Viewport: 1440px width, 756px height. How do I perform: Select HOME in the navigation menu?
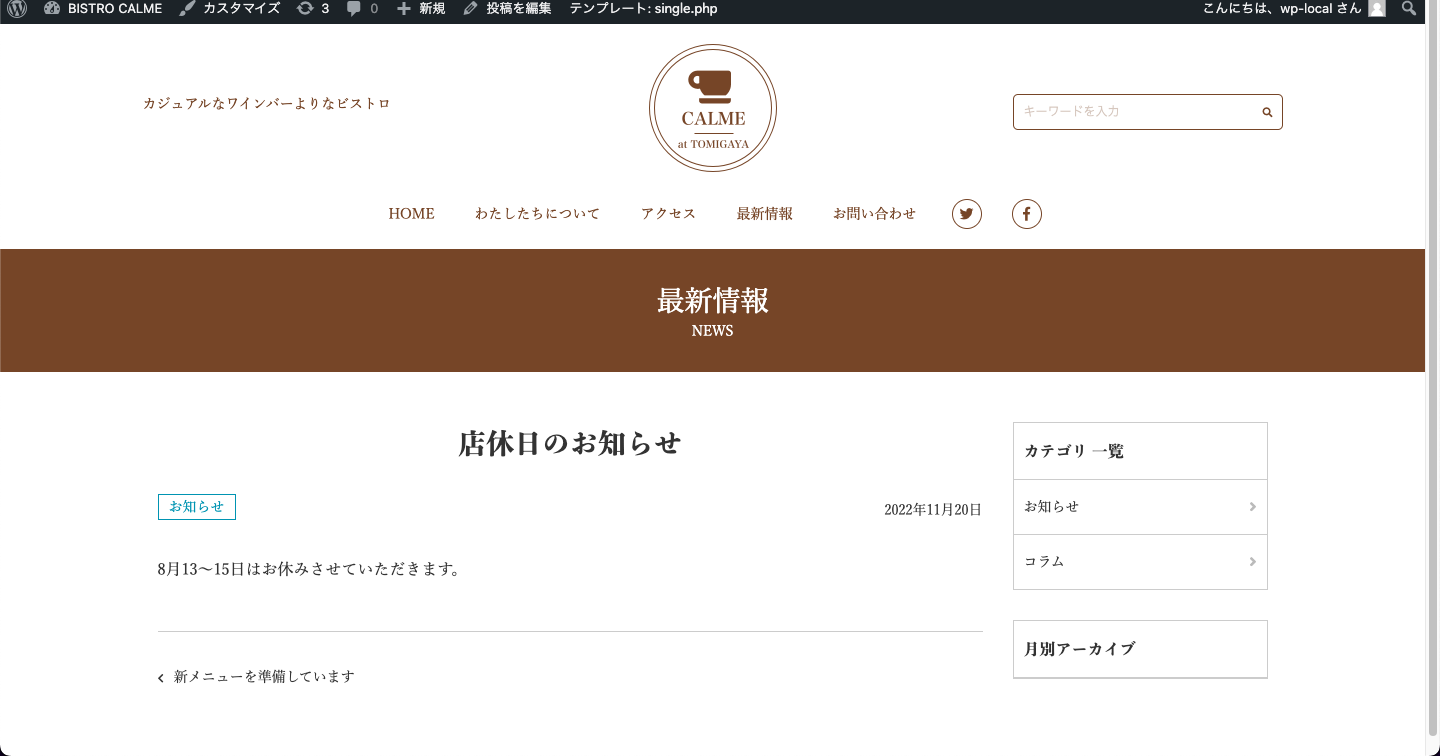pyautogui.click(x=411, y=213)
